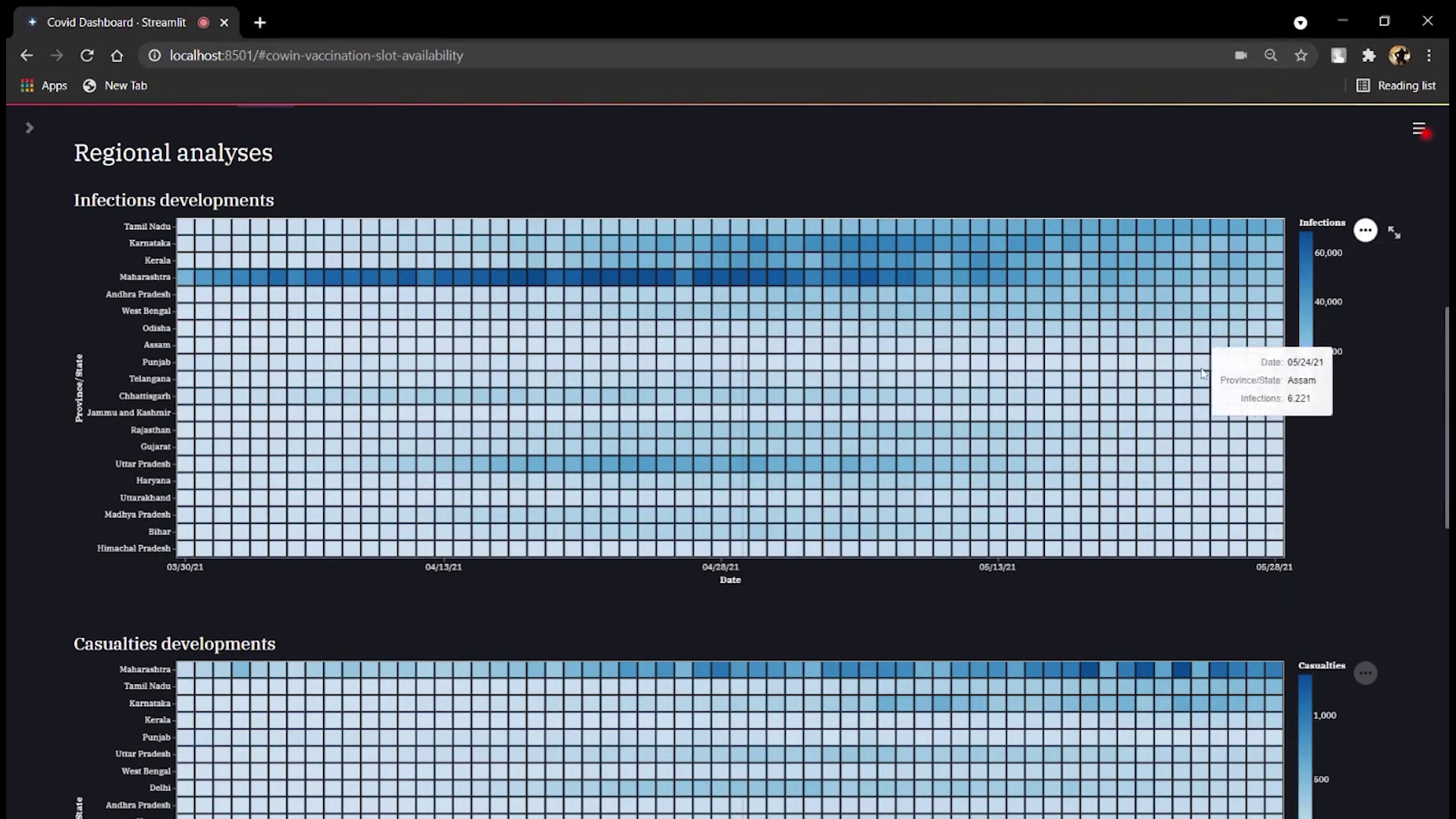Open Infections chart actions menu
Image resolution: width=1456 pixels, height=819 pixels.
pyautogui.click(x=1365, y=230)
